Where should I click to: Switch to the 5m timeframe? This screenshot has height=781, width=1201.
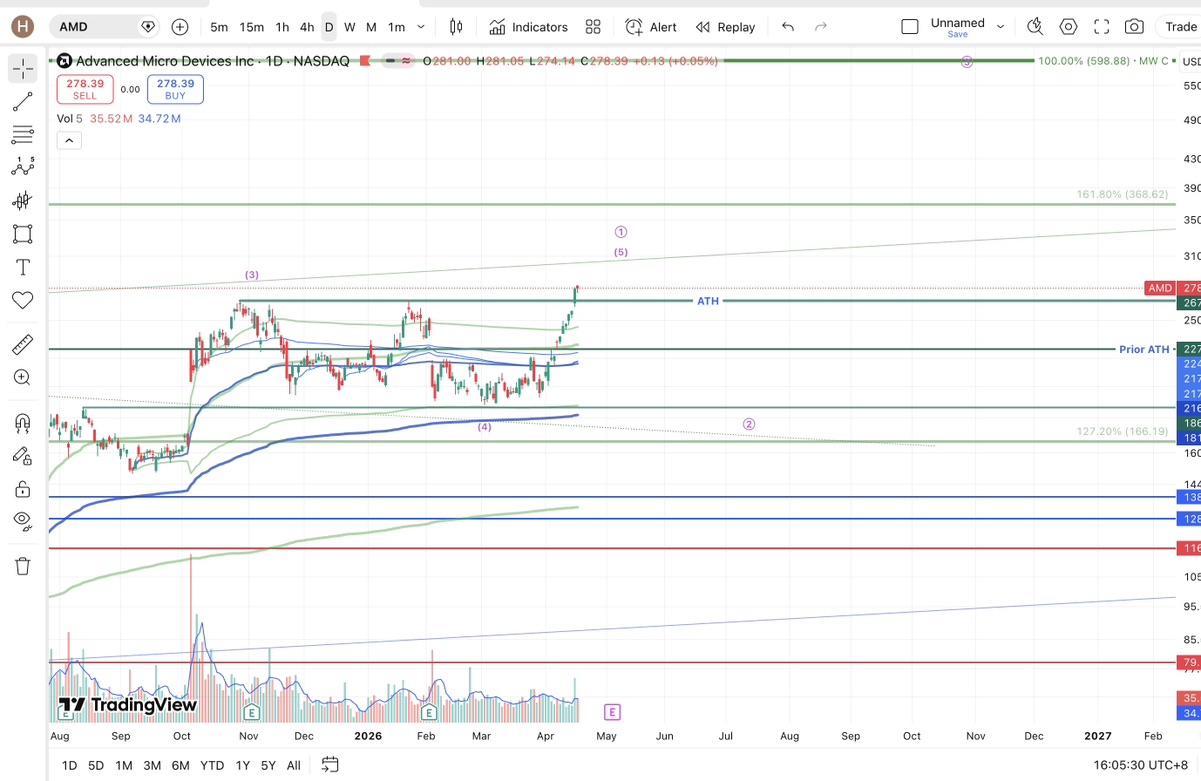click(x=219, y=27)
